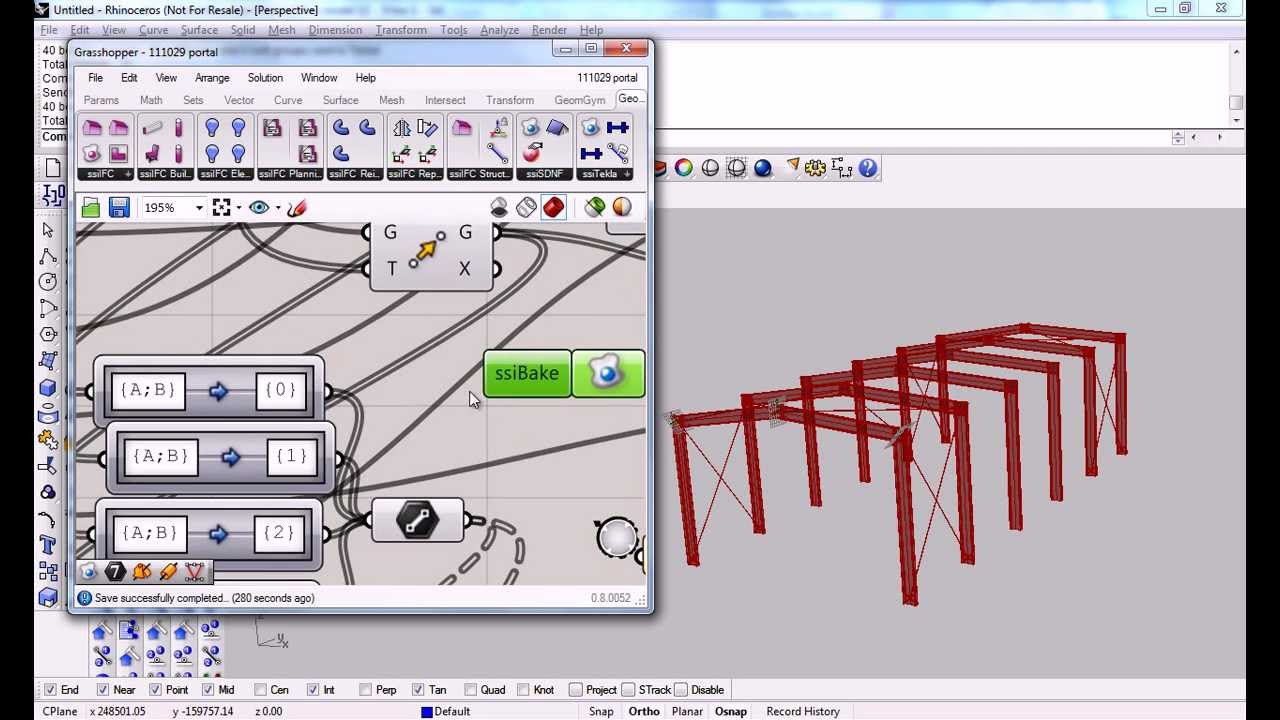Toggle Planar in Rhino status bar
Image resolution: width=1280 pixels, height=720 pixels.
[x=687, y=712]
